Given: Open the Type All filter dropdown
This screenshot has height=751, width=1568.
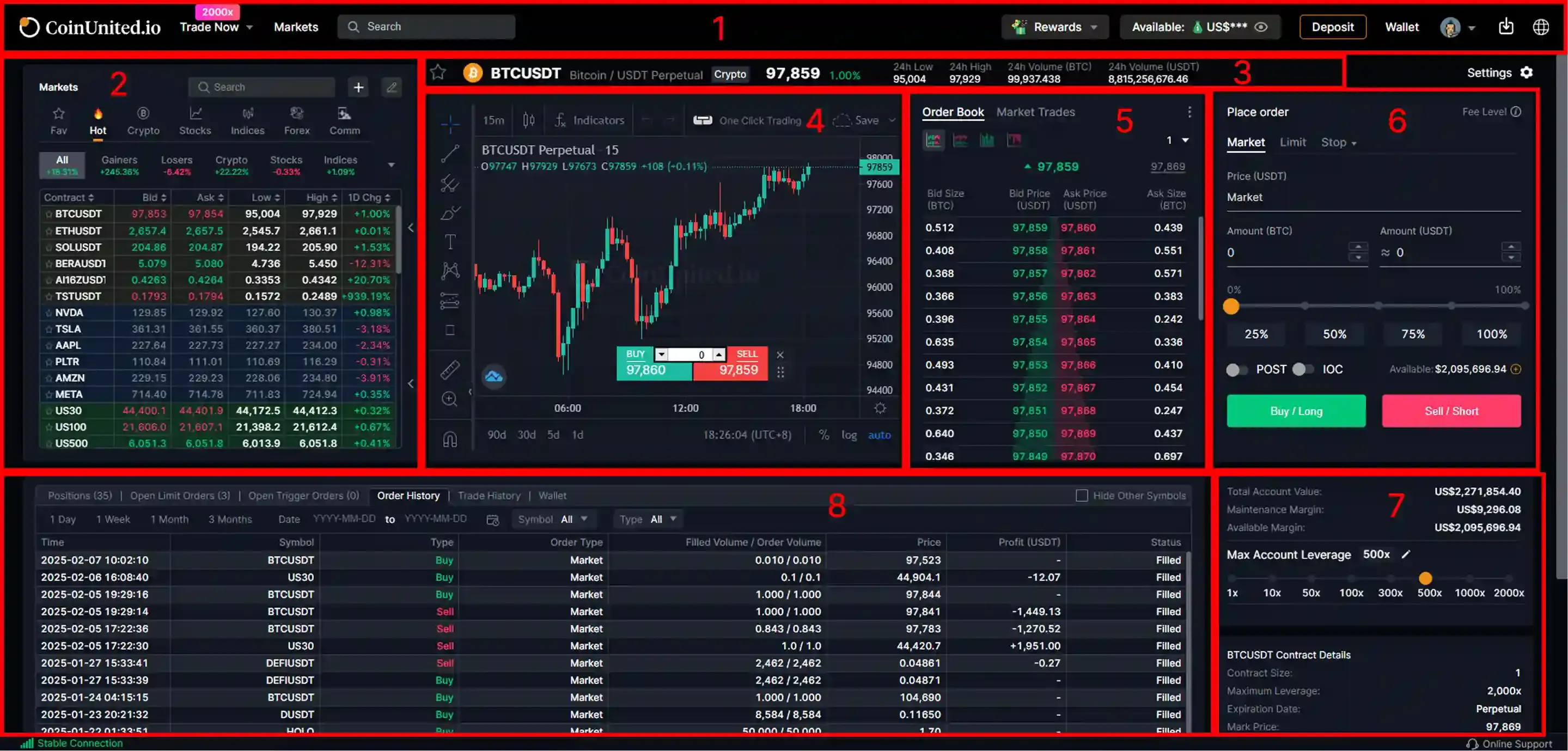Looking at the screenshot, I should coord(648,519).
